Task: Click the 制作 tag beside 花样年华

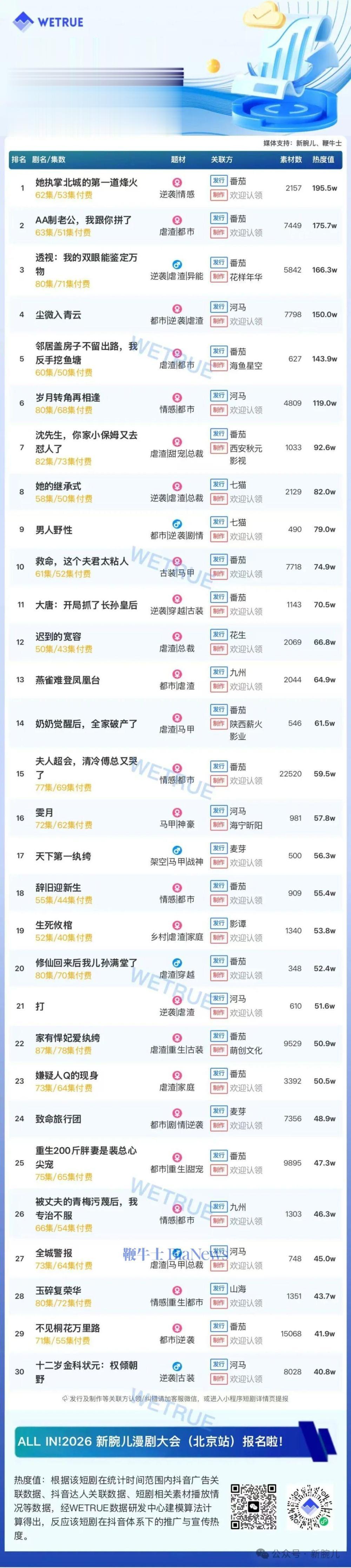Action: tap(218, 276)
